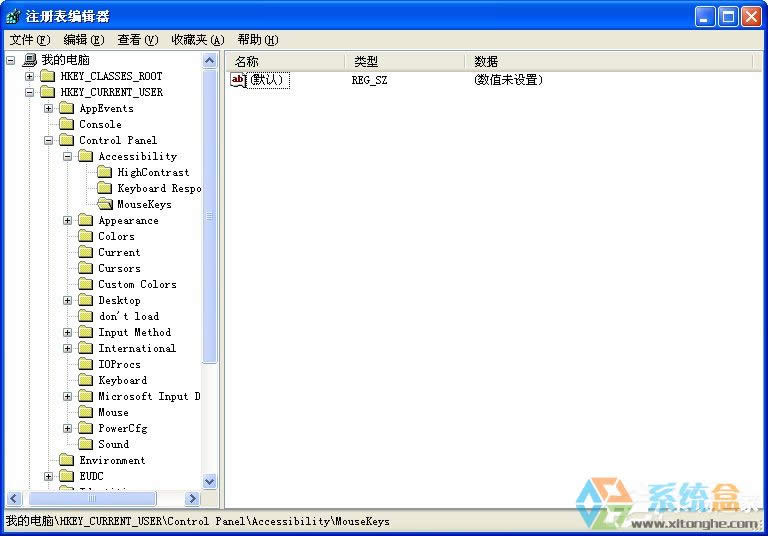Expand the Desktop key
Image resolution: width=768 pixels, height=536 pixels.
[68, 300]
